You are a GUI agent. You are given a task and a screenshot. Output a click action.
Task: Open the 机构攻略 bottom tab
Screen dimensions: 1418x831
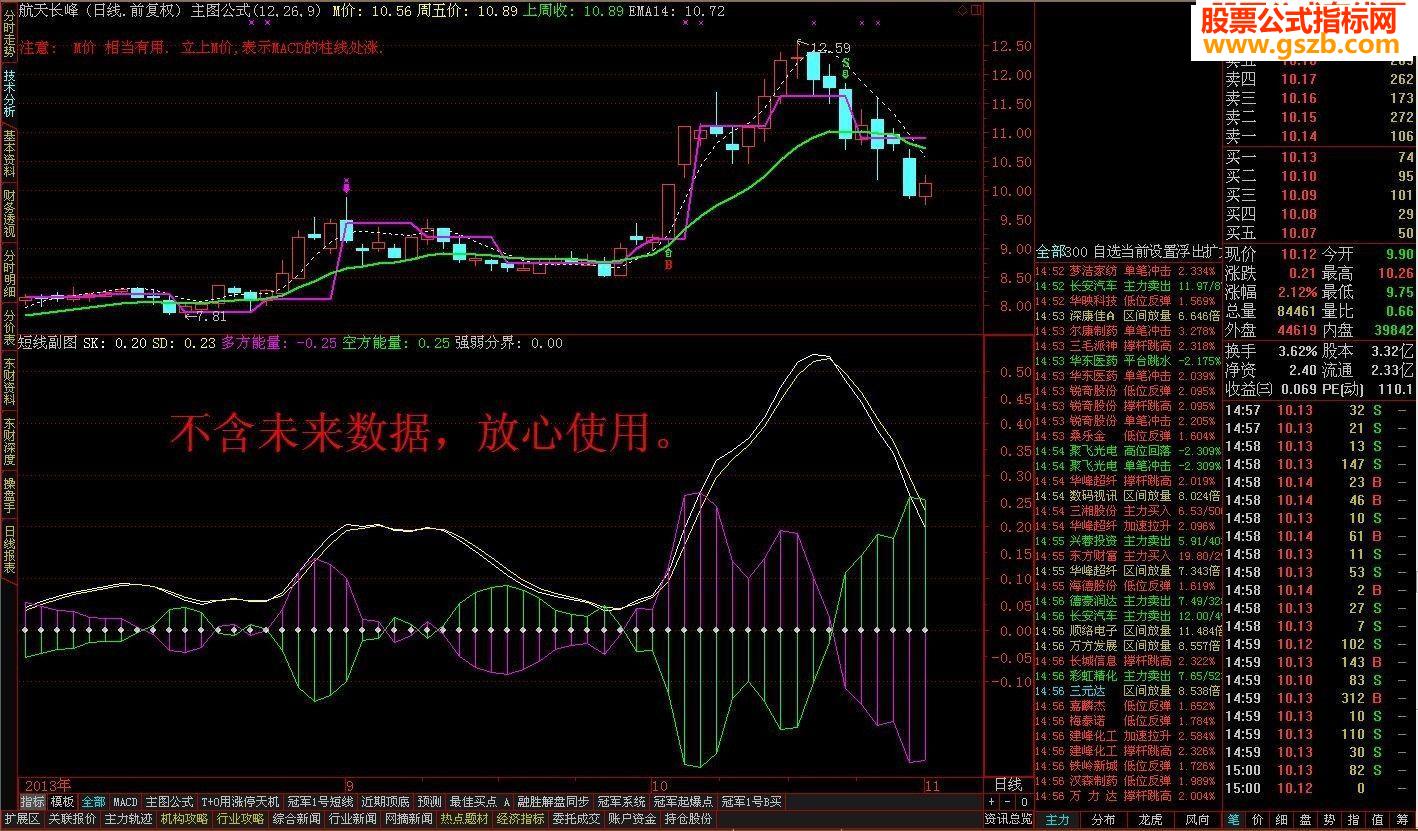pos(184,819)
